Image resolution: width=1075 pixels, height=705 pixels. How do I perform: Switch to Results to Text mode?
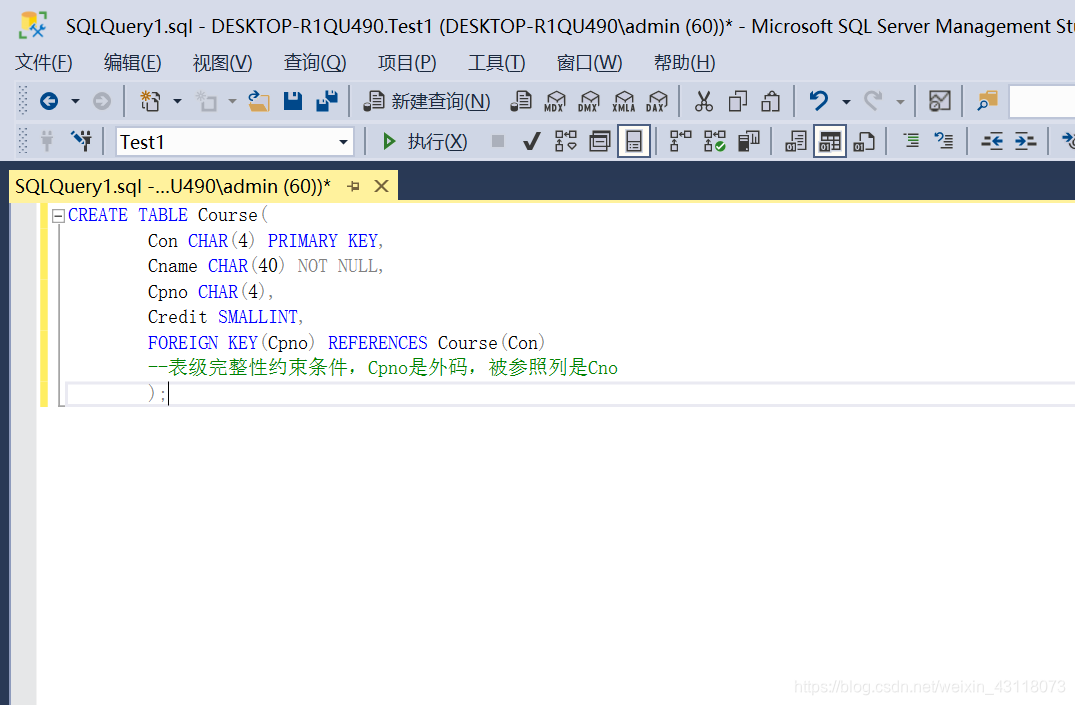click(x=795, y=142)
